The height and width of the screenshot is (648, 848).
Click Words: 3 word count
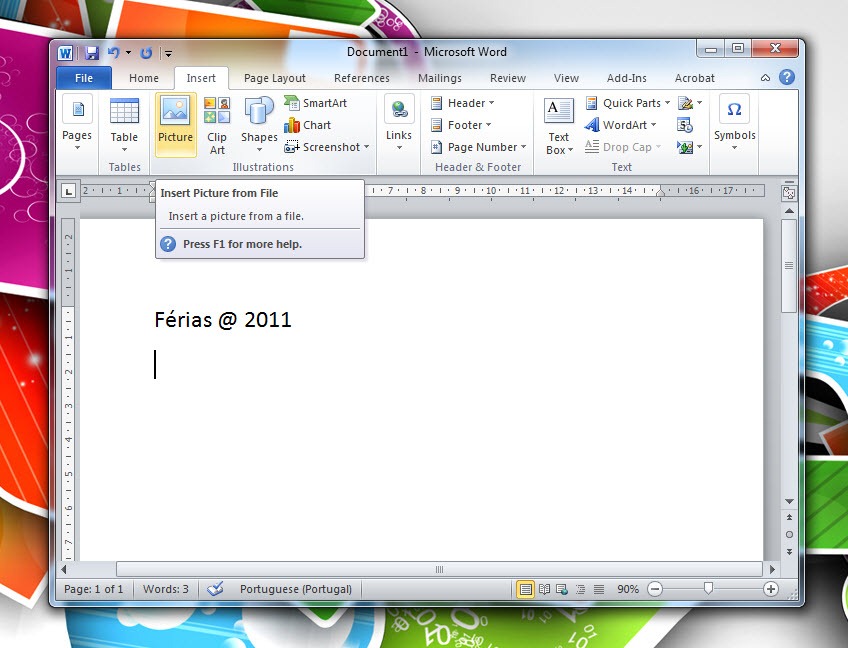165,589
